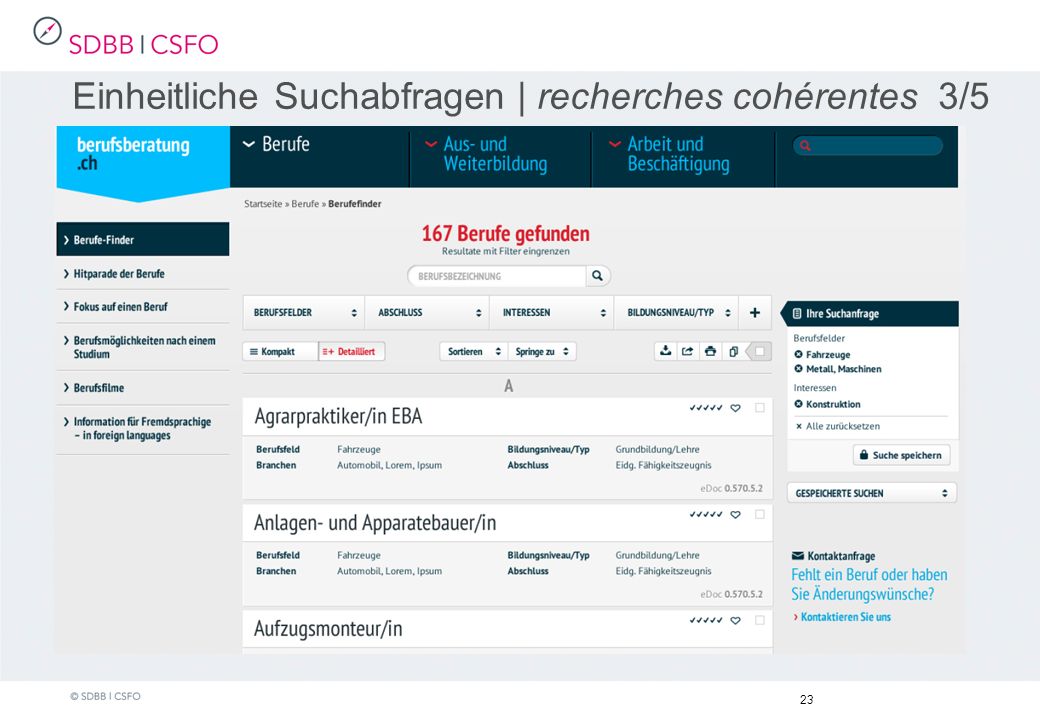Add another filter with the plus icon
The width and height of the screenshot is (1040, 720).
[x=755, y=312]
